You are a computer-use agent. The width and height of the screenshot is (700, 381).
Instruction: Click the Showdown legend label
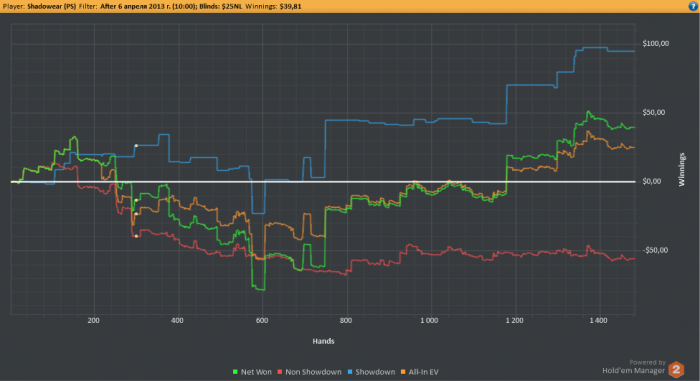pyautogui.click(x=375, y=372)
